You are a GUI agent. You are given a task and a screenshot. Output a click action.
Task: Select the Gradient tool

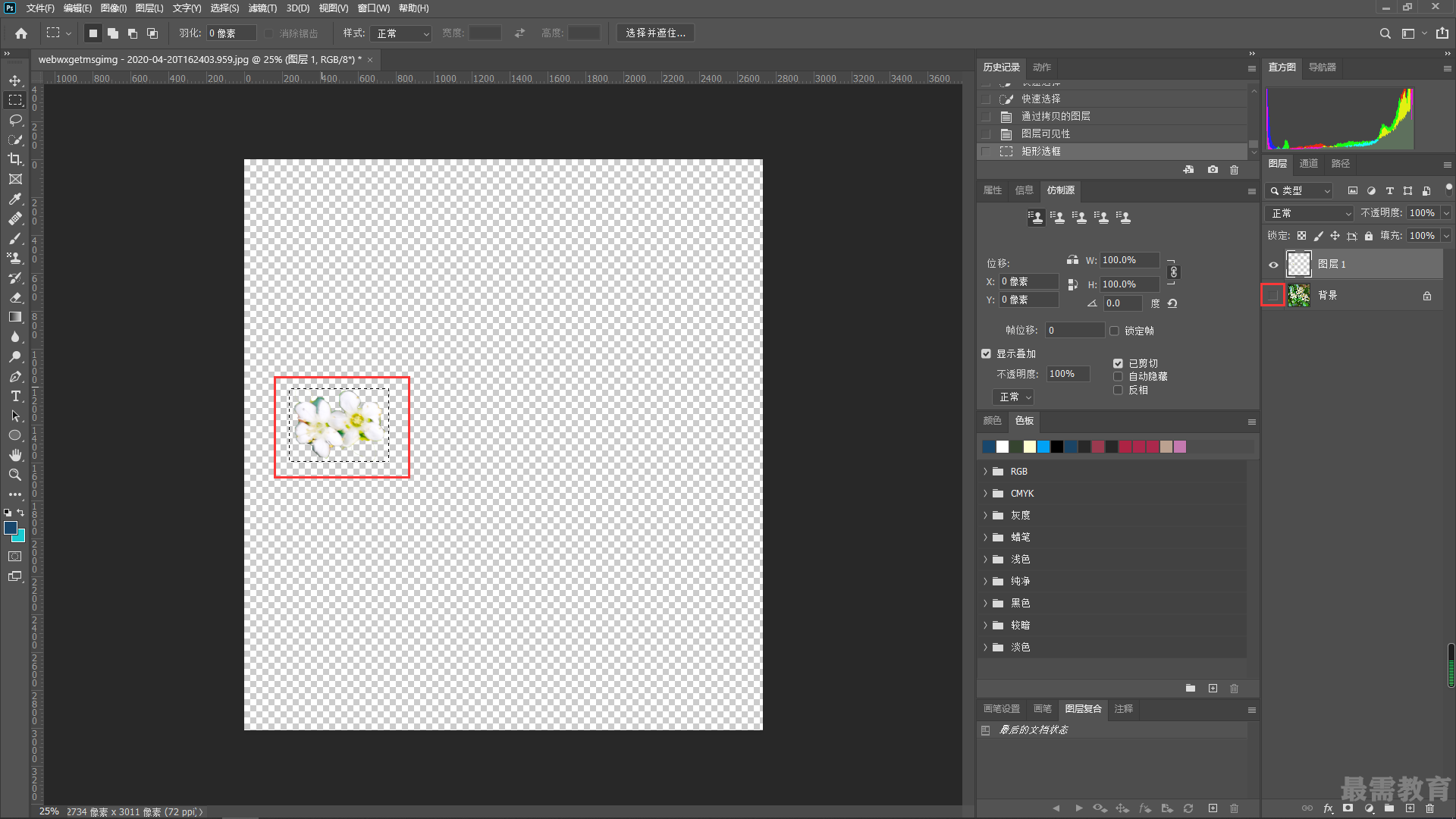click(x=15, y=317)
